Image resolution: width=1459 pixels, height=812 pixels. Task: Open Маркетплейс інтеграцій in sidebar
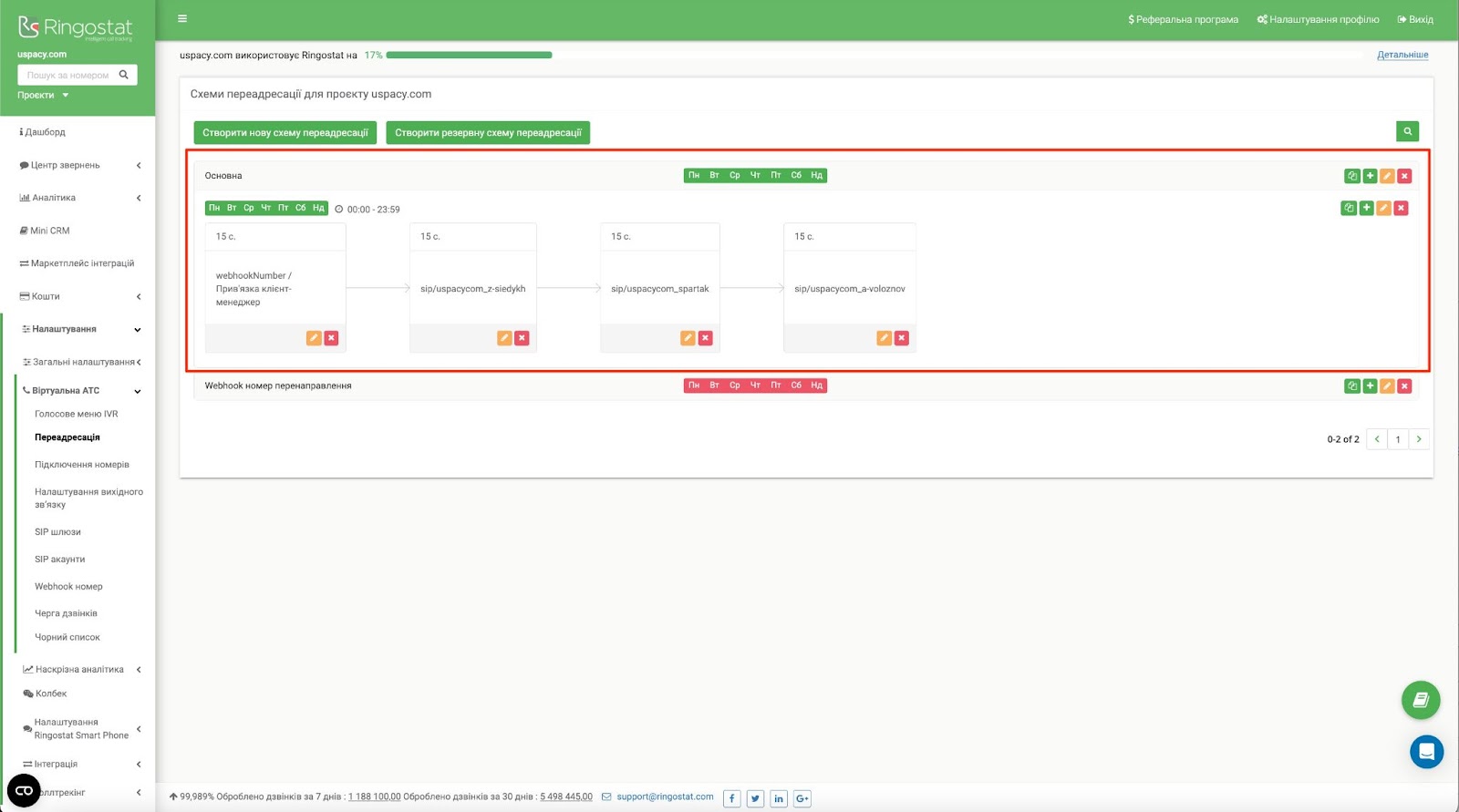(77, 263)
